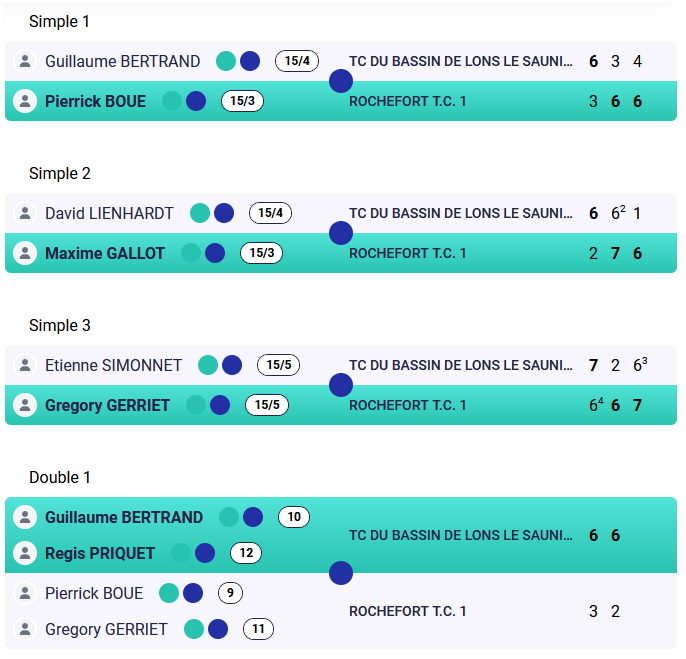Click the teal dot next to David LIENHARDT

pyautogui.click(x=200, y=213)
